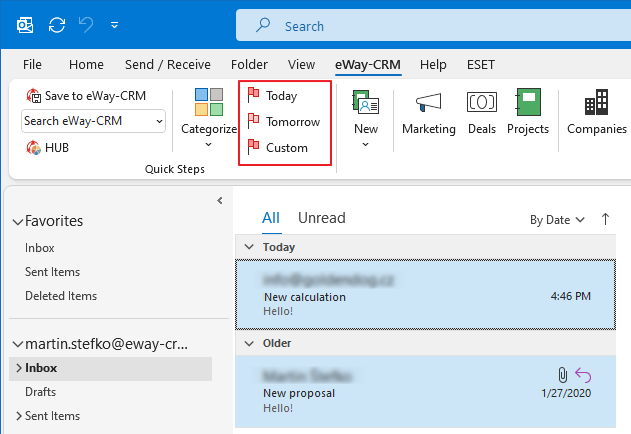631x434 pixels.
Task: Collapse the Older message group
Action: coord(249,343)
